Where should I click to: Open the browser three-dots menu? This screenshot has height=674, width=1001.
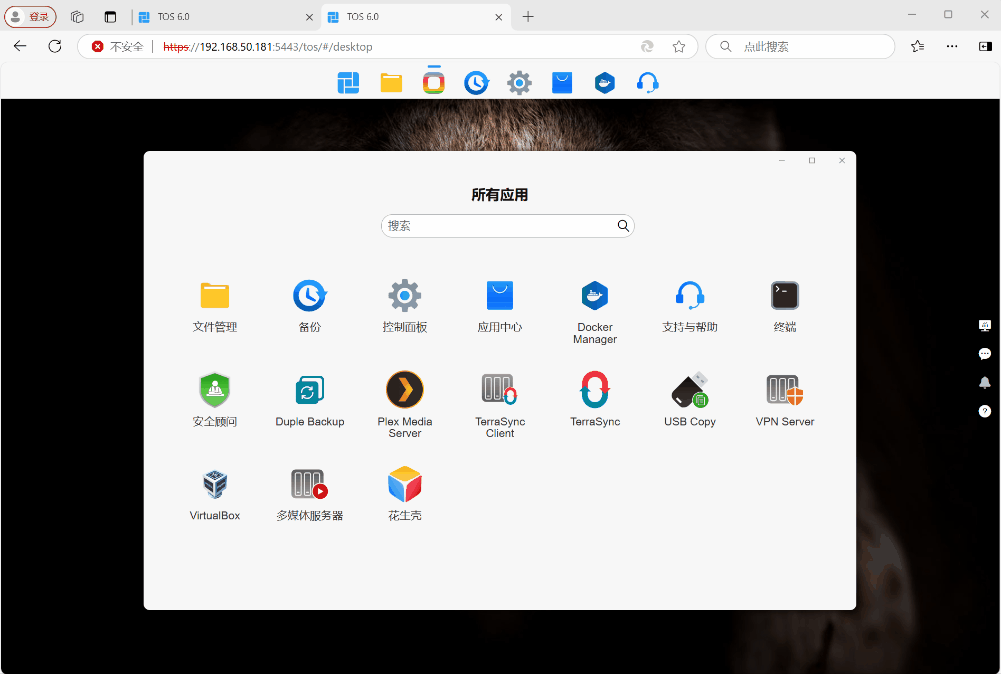952,46
